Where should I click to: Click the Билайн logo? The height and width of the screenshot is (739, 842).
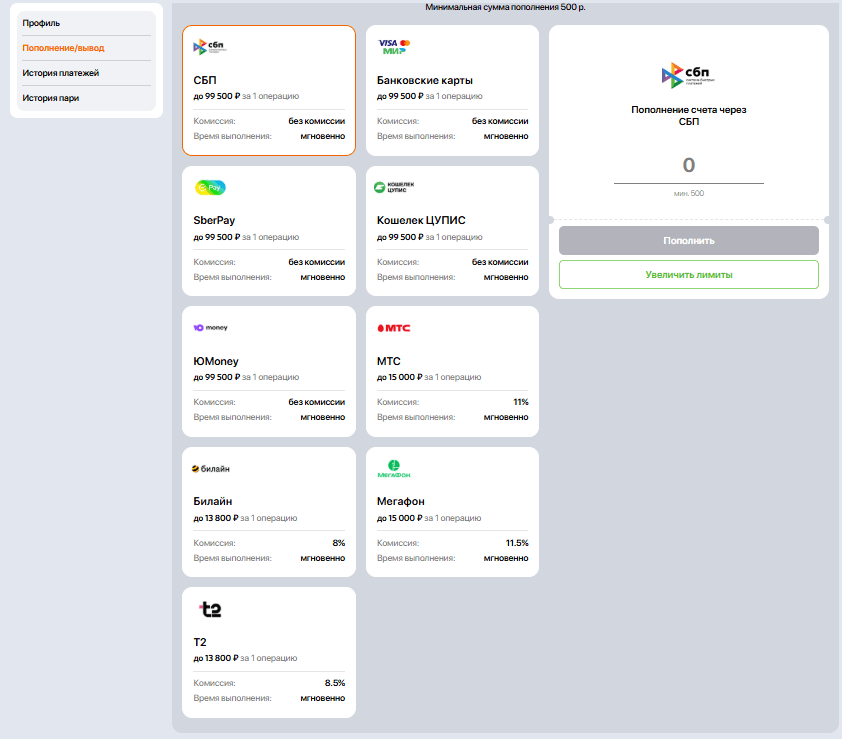pyautogui.click(x=211, y=468)
